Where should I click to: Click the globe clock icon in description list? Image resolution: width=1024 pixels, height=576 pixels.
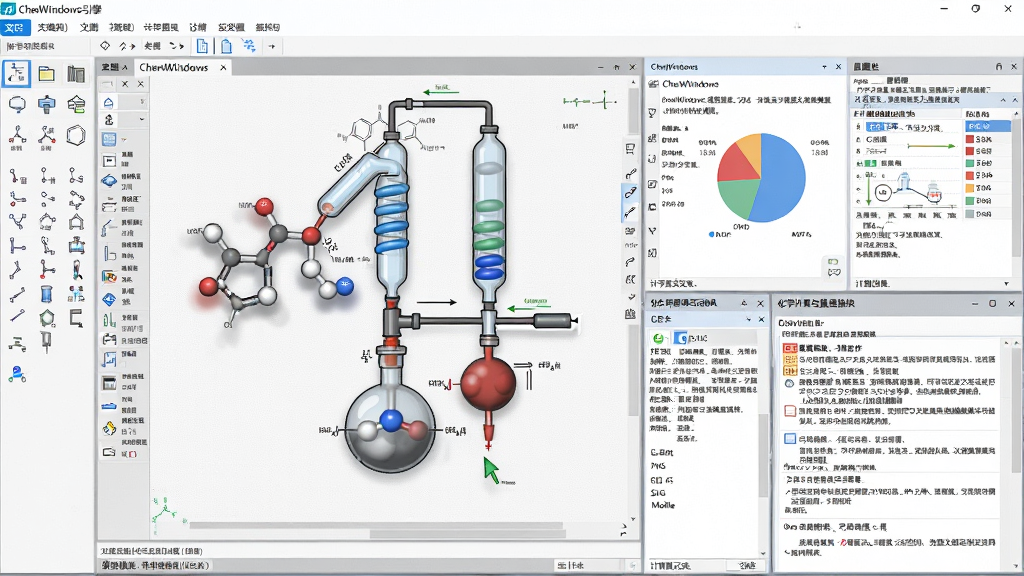(x=790, y=384)
